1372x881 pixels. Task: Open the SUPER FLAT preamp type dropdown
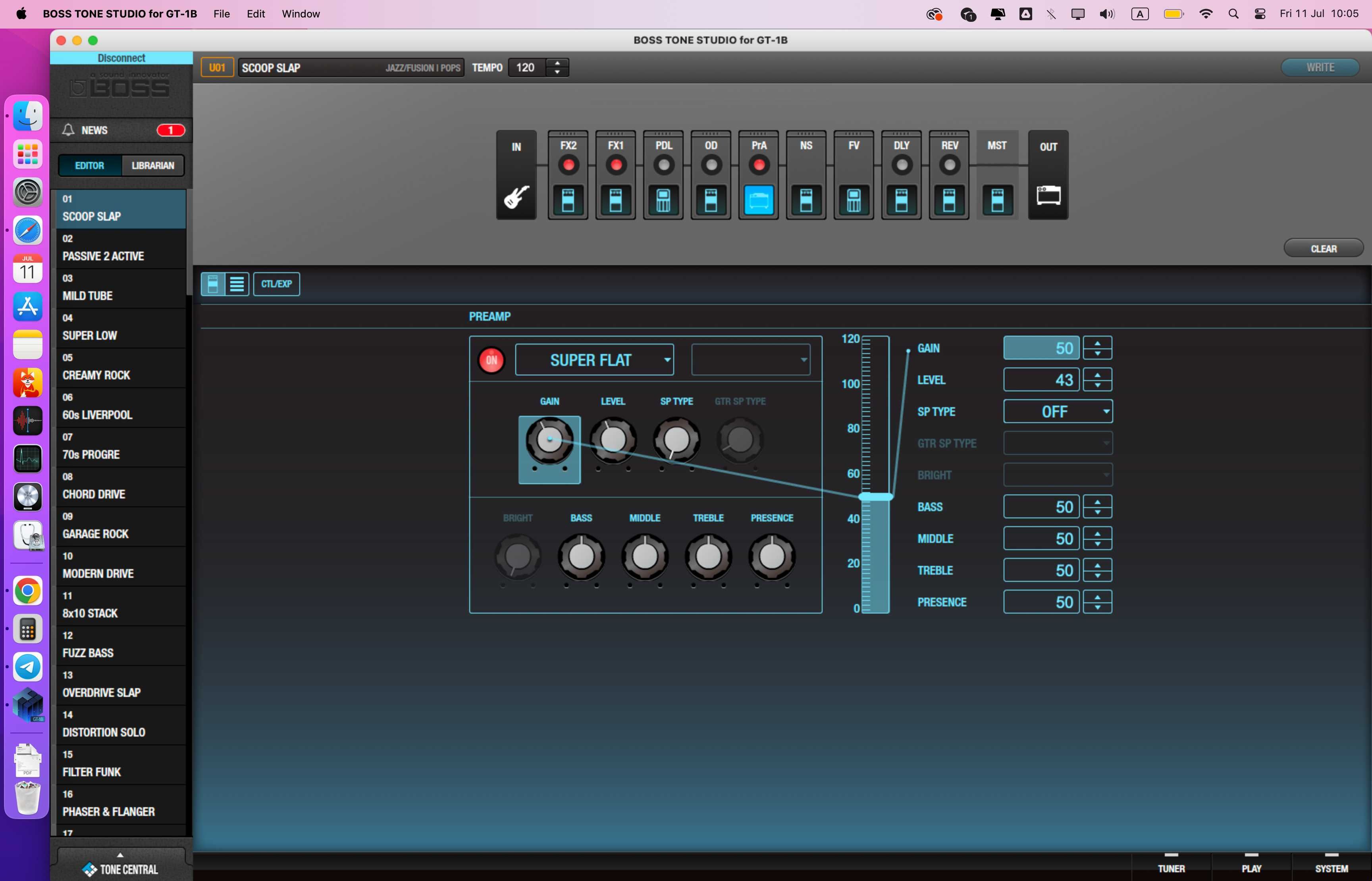coord(594,360)
